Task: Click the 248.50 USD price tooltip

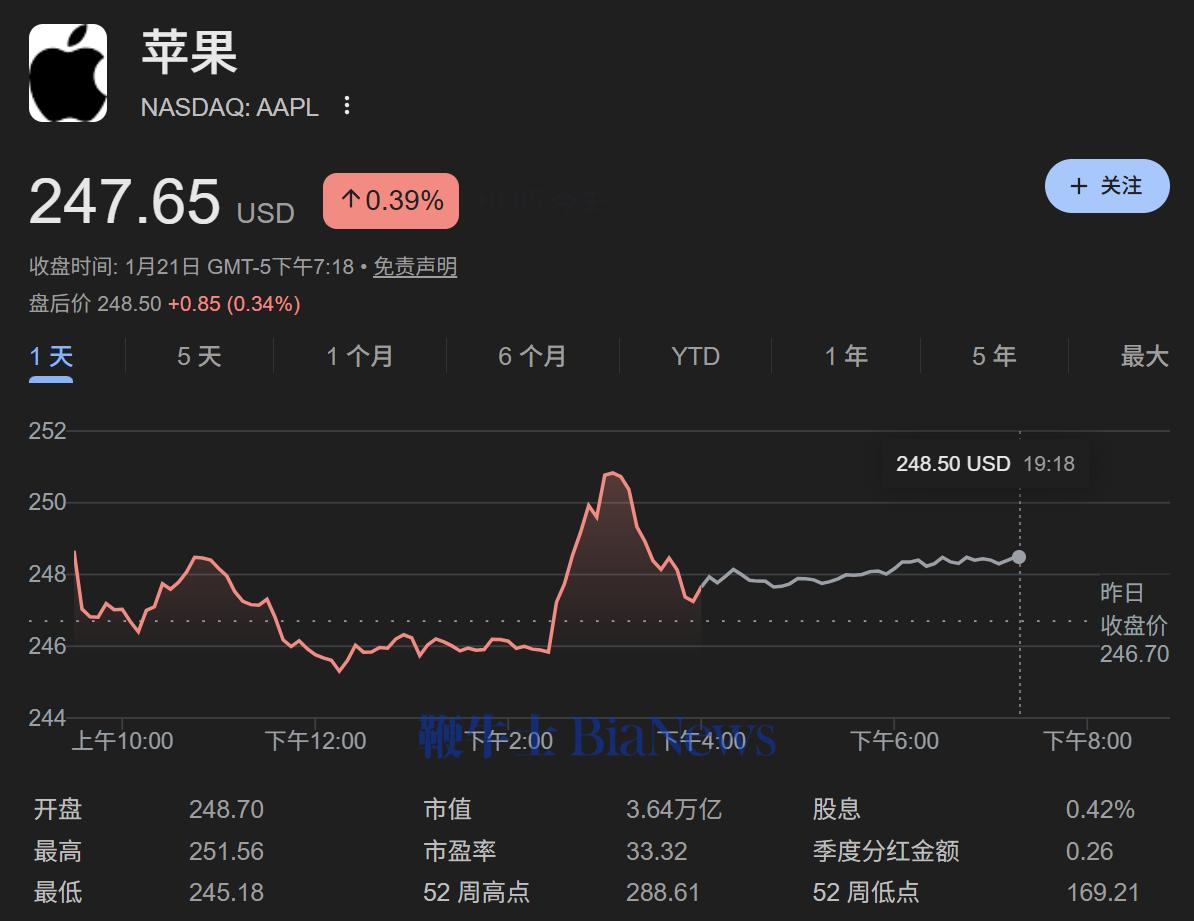Action: 984,464
